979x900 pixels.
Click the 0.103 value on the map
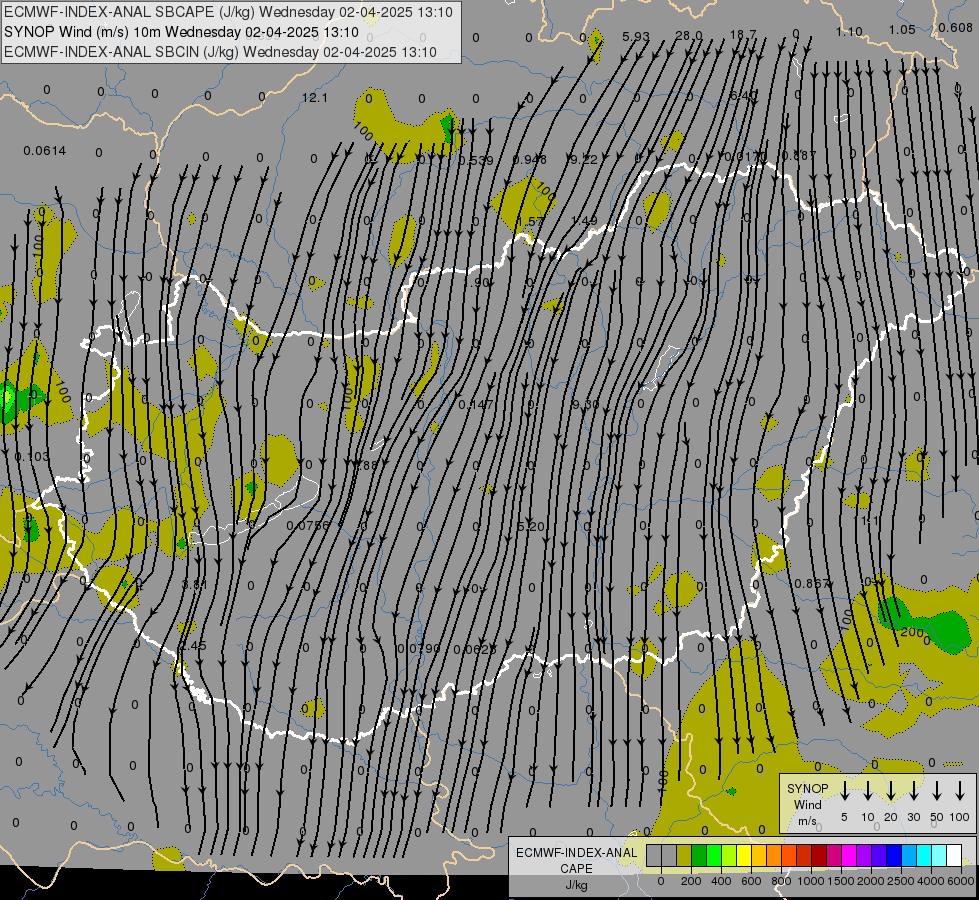(x=32, y=457)
